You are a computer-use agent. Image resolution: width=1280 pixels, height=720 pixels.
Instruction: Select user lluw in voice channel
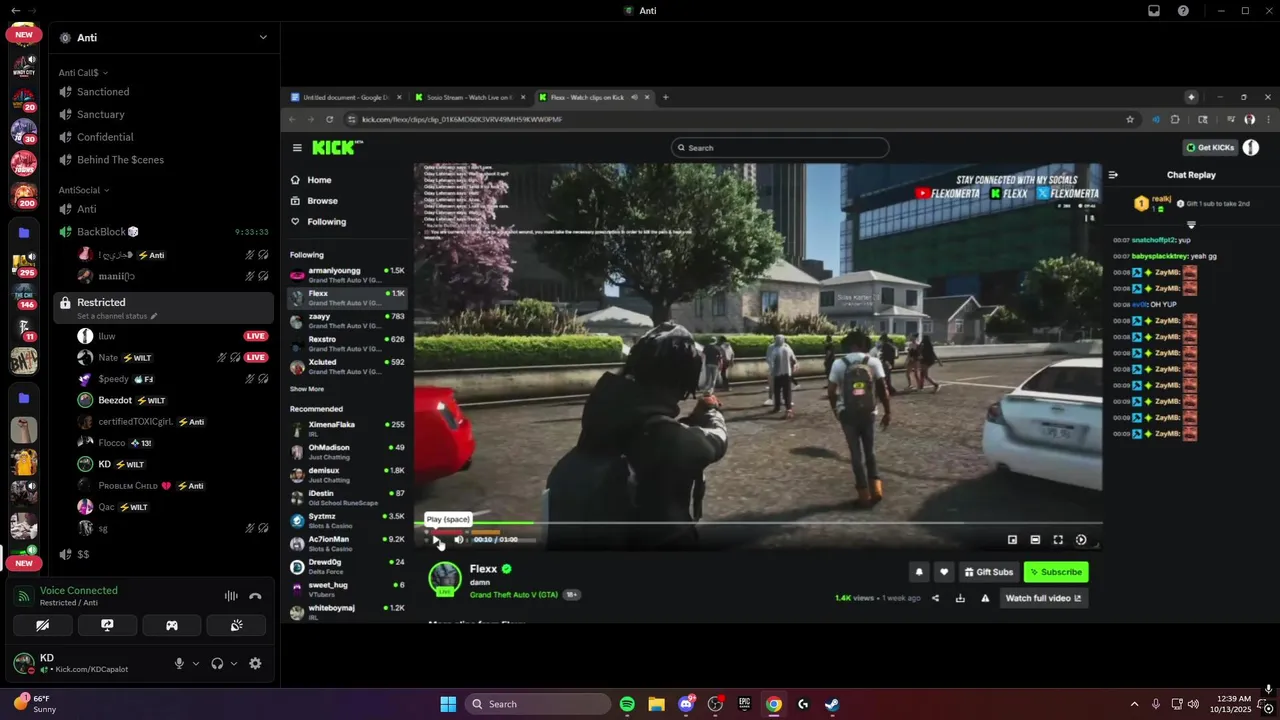[x=163, y=336]
